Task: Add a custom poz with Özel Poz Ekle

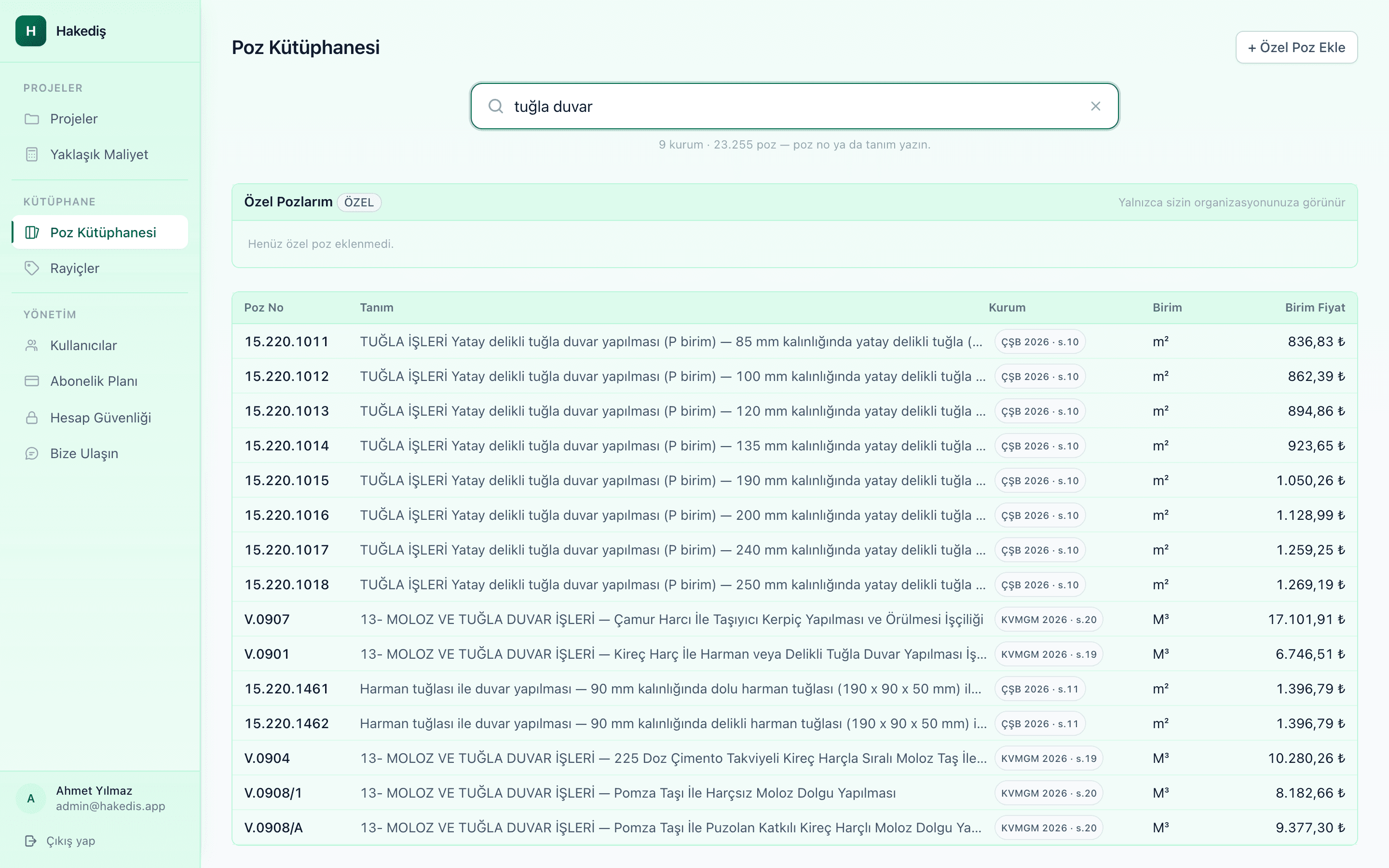Action: point(1296,48)
